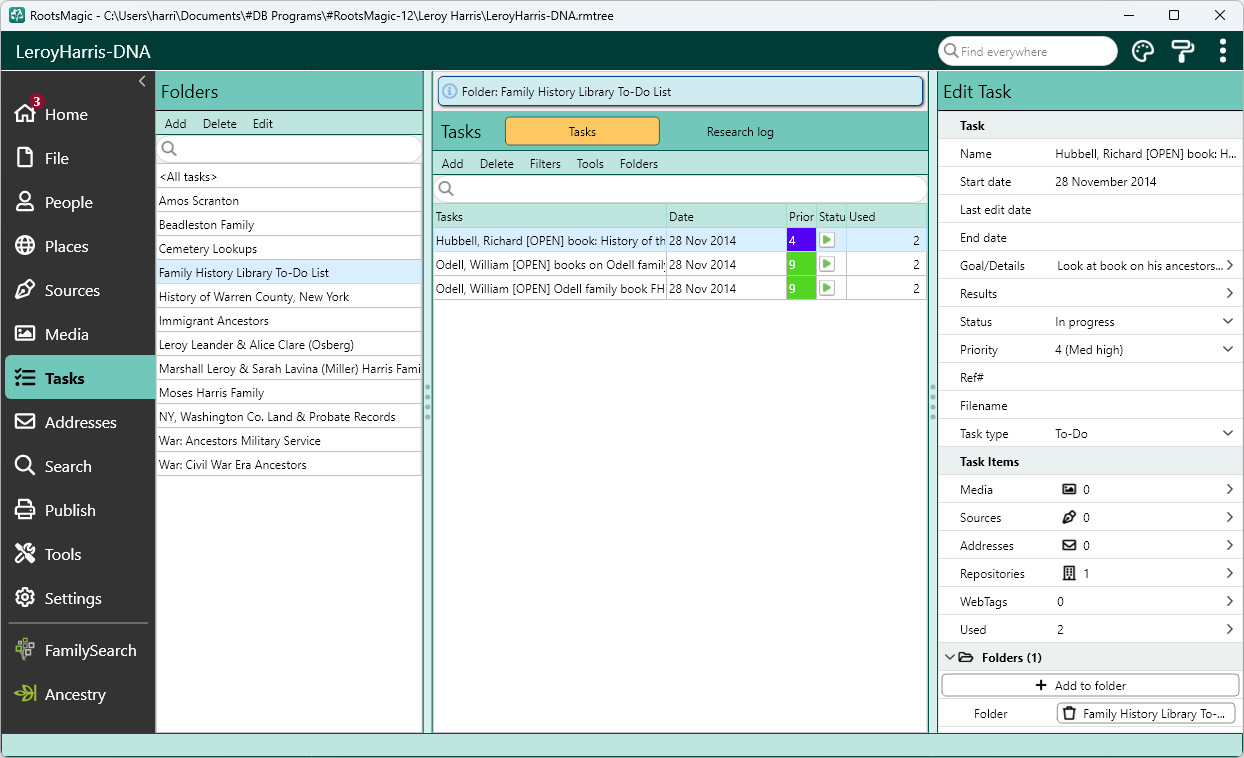The height and width of the screenshot is (758, 1244).
Task: Click the Find everywhere search box
Action: (1028, 52)
